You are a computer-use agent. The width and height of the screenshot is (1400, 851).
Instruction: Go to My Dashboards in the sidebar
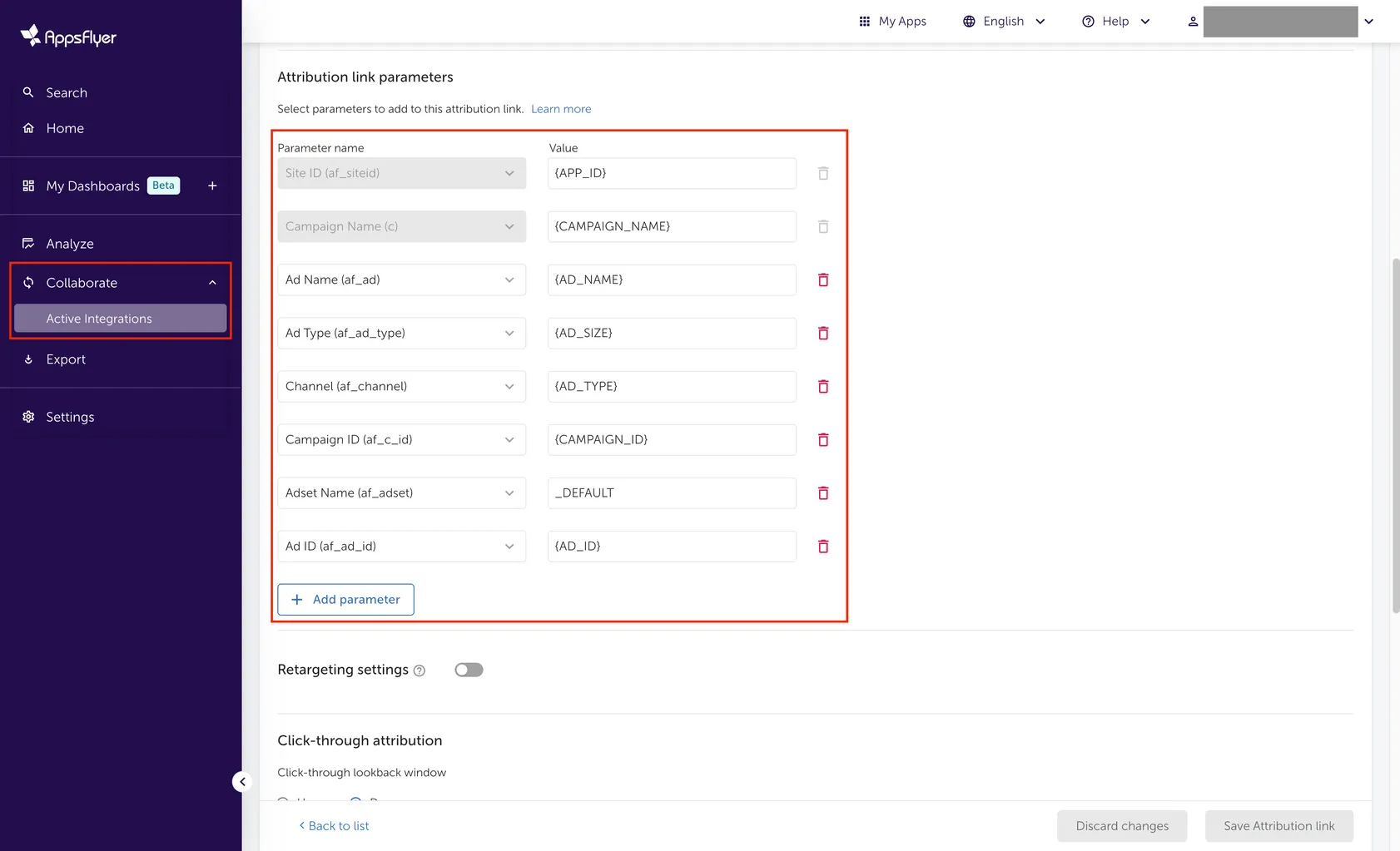92,186
